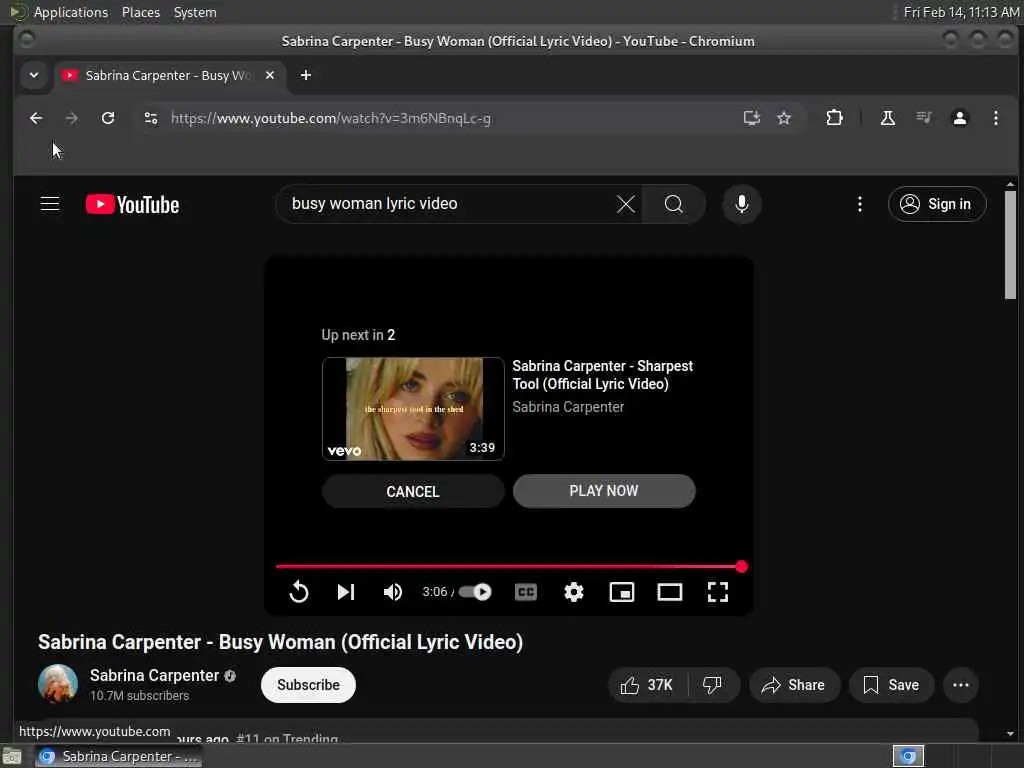Share the Busy Woman video
Image resolution: width=1024 pixels, height=768 pixels.
[793, 684]
